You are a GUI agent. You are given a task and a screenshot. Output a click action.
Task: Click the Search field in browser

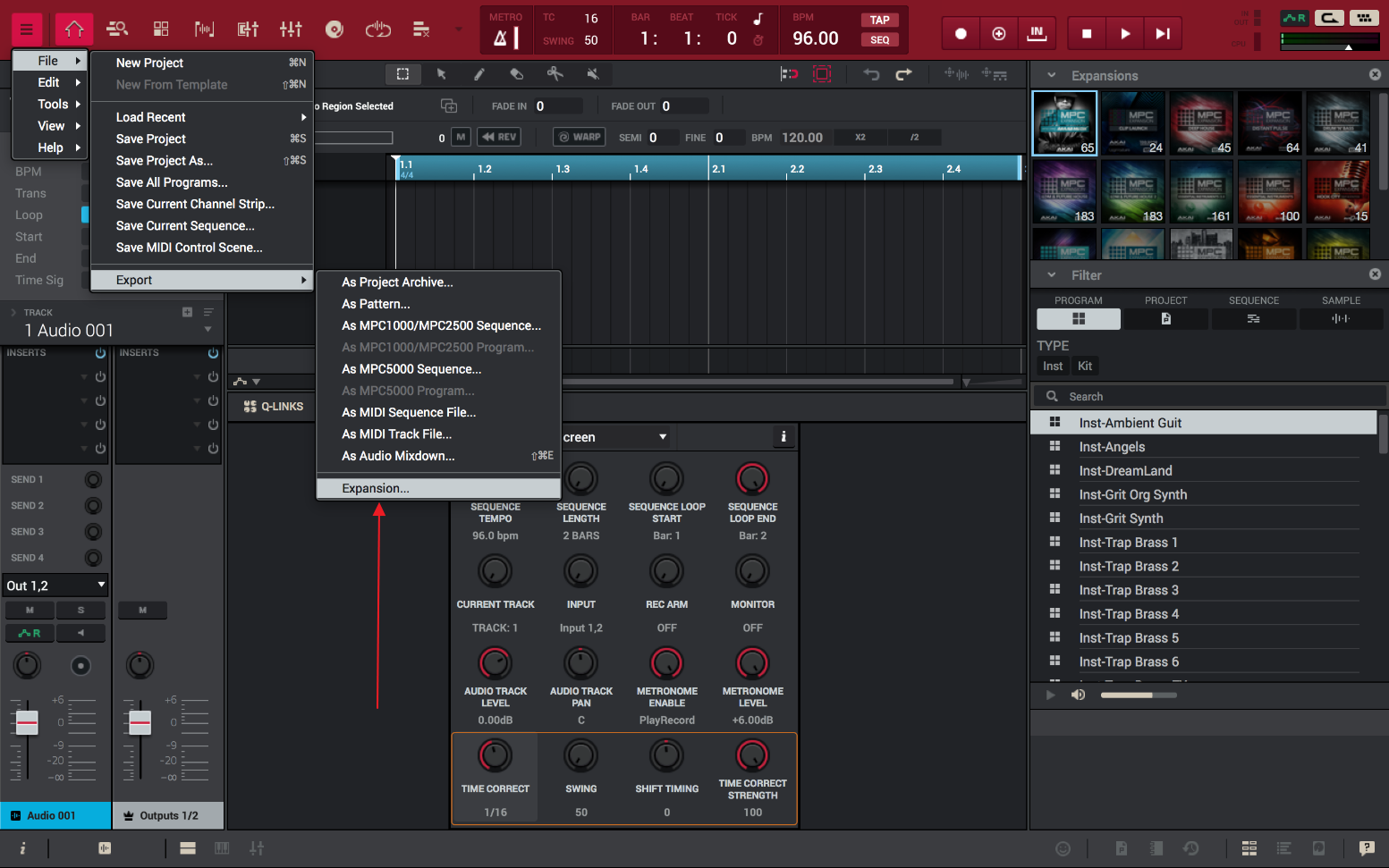[1209, 396]
